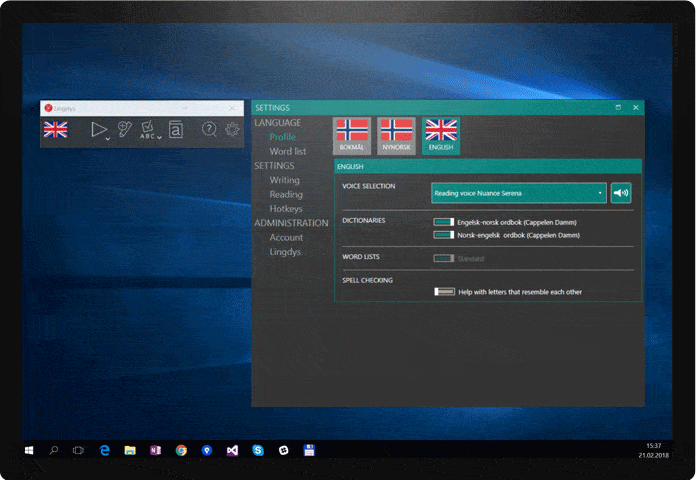
Task: Open the Reading voice Nuance Serena dropdown
Action: tap(518, 193)
